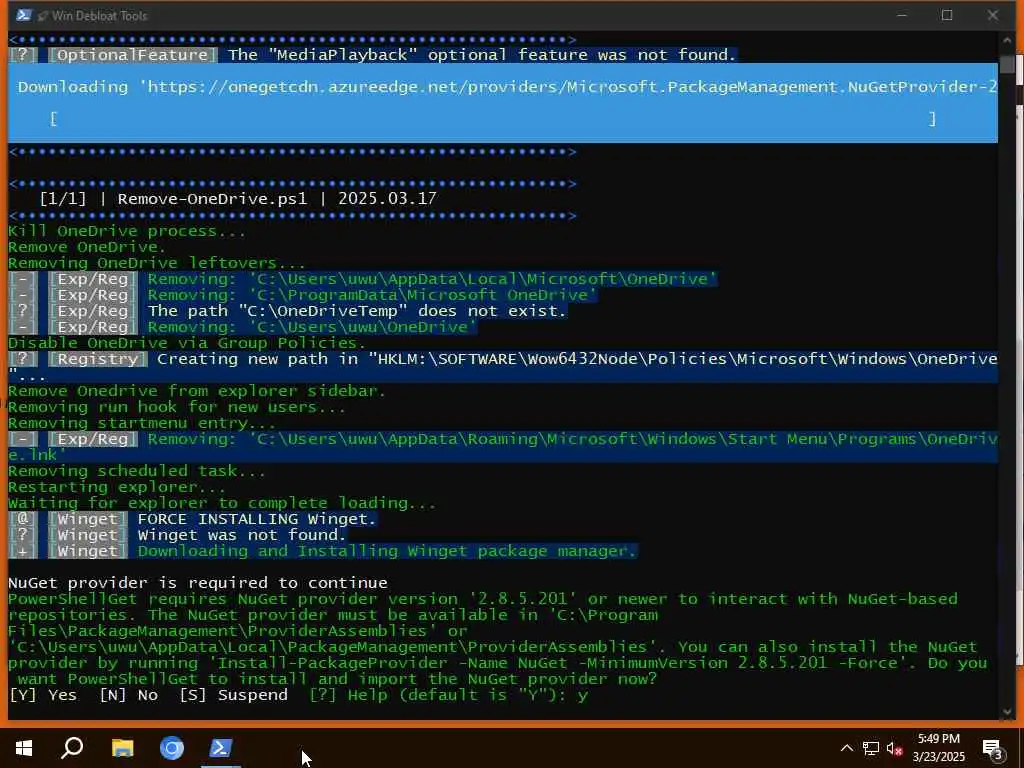Click the console scrollbar down arrow
The height and width of the screenshot is (768, 1024).
(1007, 711)
